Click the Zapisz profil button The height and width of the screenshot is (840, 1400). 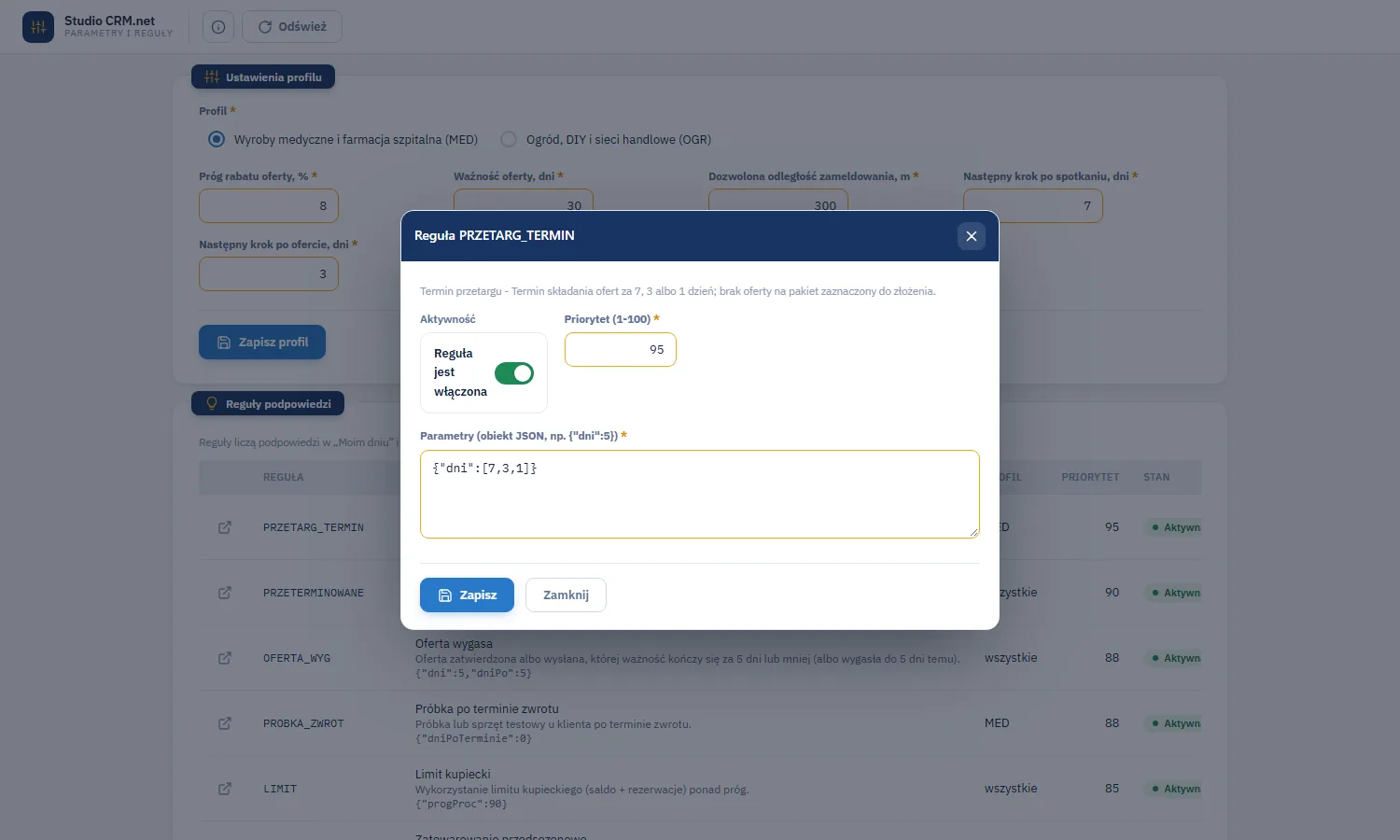point(262,343)
